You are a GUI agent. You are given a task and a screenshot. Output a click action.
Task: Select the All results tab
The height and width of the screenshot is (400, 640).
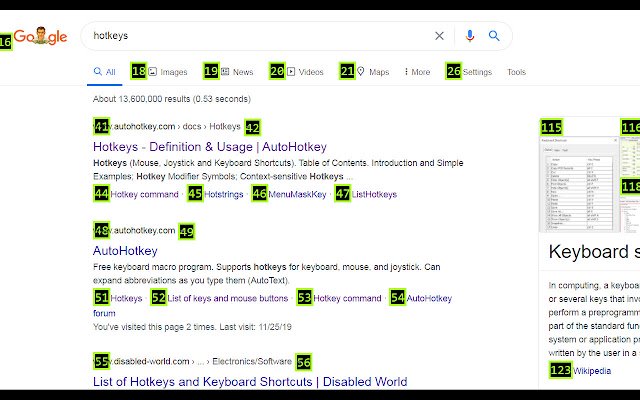(104, 72)
